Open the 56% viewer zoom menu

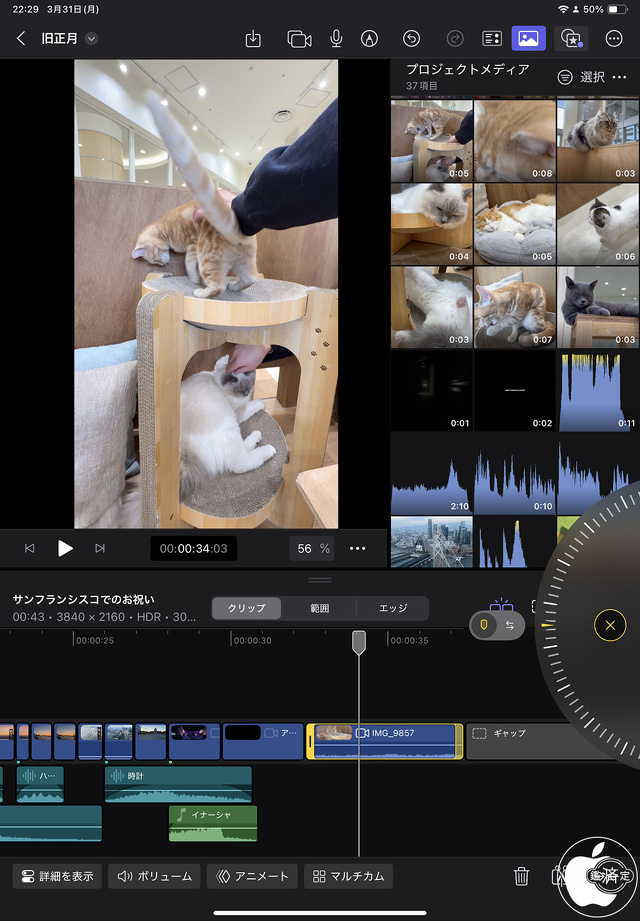pyautogui.click(x=312, y=548)
